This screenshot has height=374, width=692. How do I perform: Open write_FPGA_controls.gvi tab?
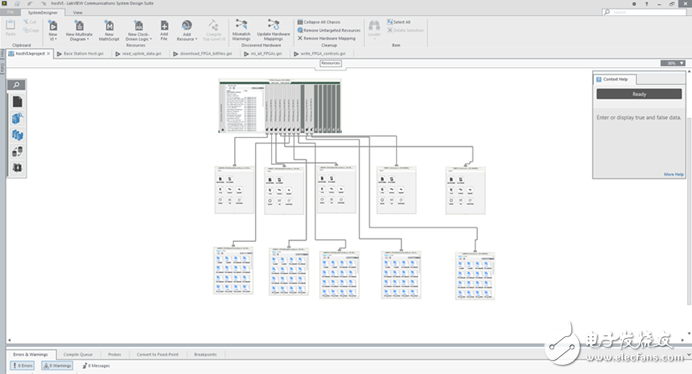click(x=320, y=53)
